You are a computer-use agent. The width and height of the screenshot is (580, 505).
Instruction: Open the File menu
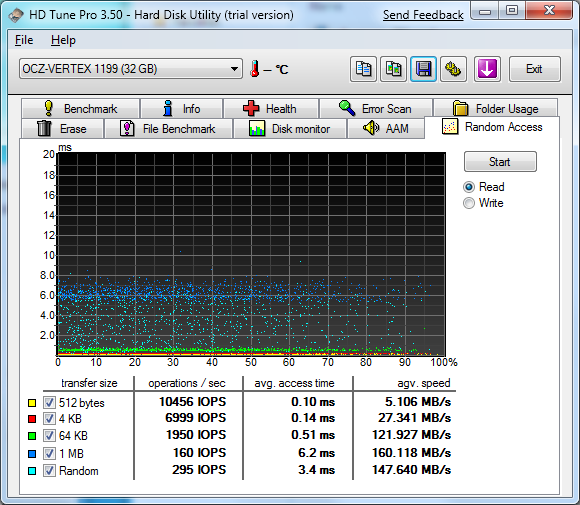[x=24, y=40]
